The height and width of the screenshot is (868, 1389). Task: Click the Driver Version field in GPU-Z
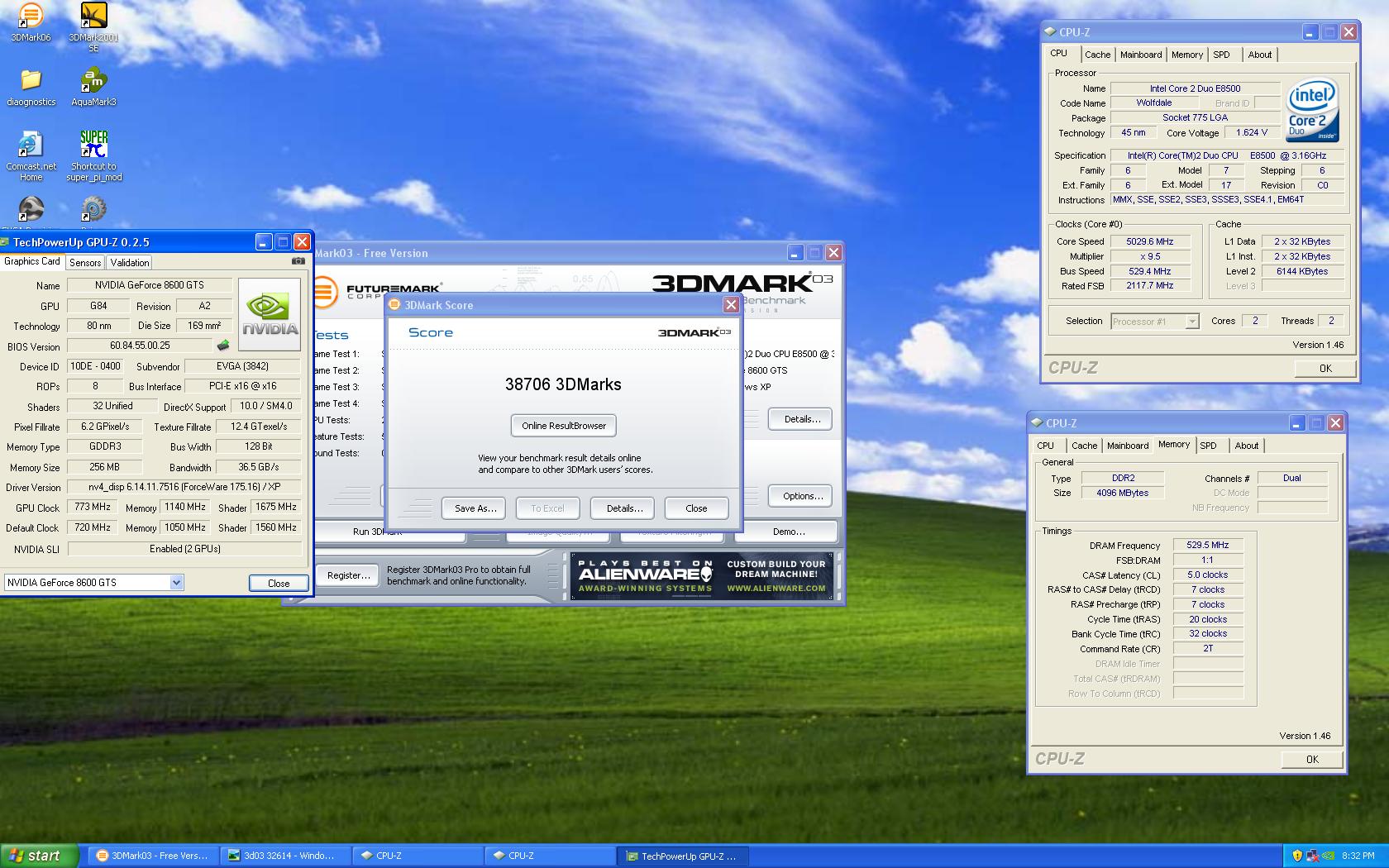(184, 487)
